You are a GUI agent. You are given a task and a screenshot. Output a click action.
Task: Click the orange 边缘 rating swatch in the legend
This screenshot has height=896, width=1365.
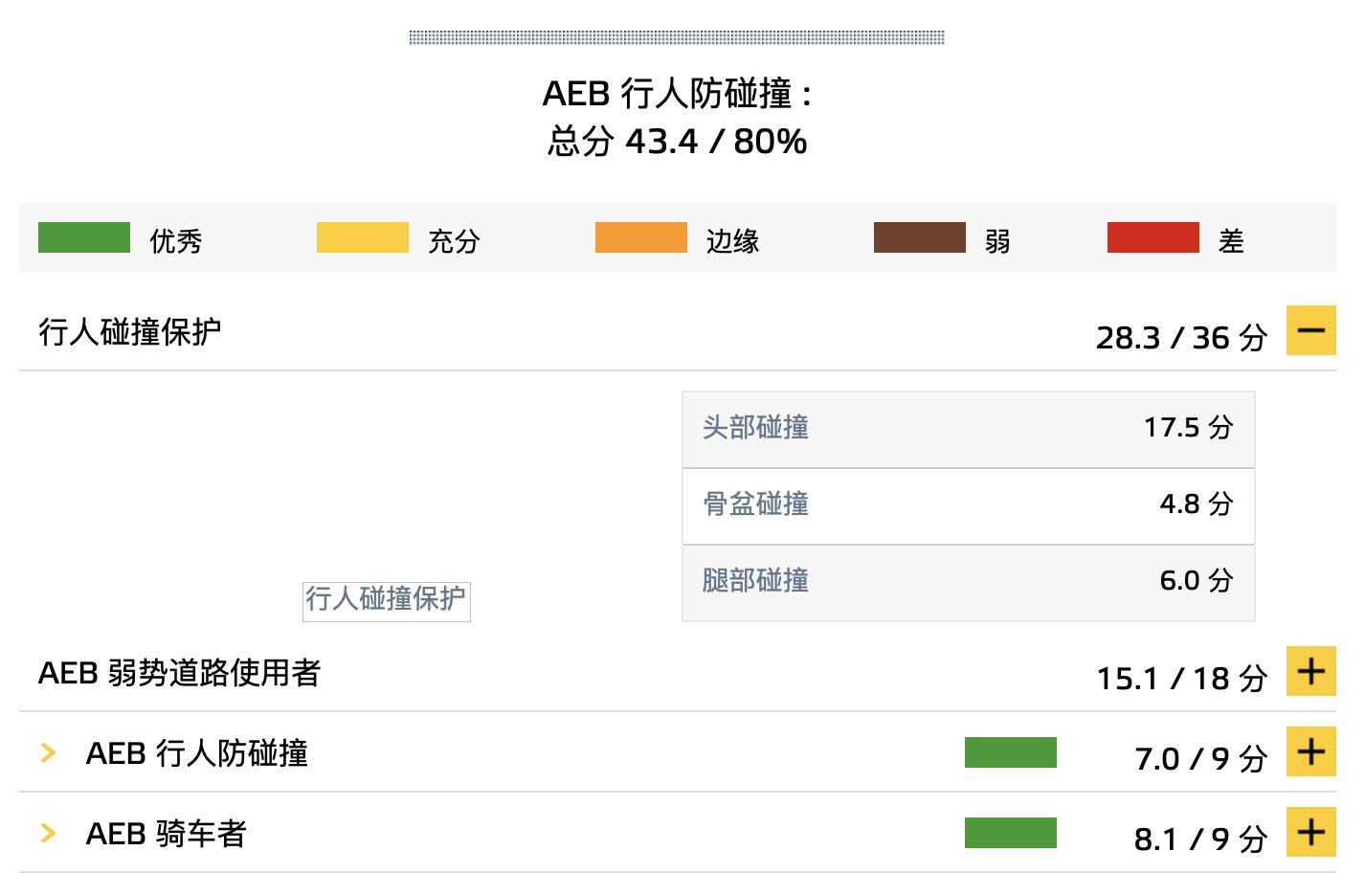pyautogui.click(x=641, y=237)
